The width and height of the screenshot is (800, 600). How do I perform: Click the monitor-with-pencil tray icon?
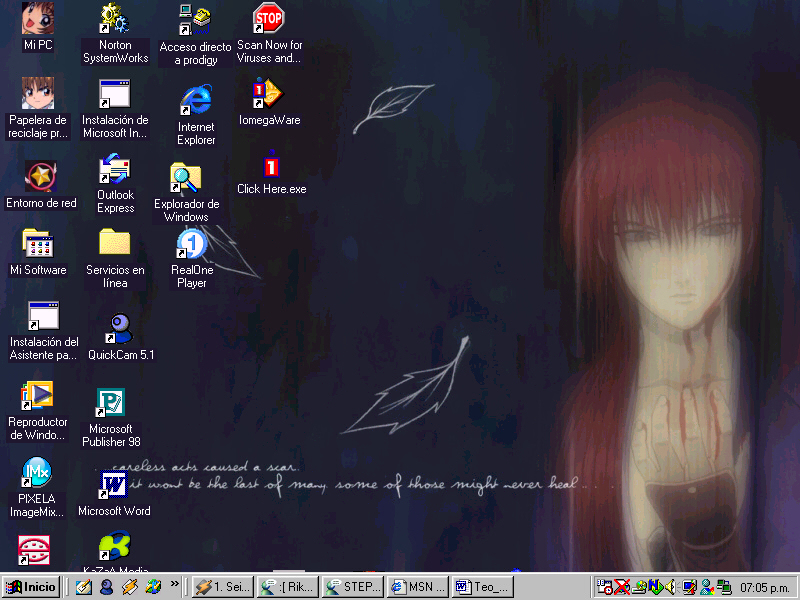(689, 587)
